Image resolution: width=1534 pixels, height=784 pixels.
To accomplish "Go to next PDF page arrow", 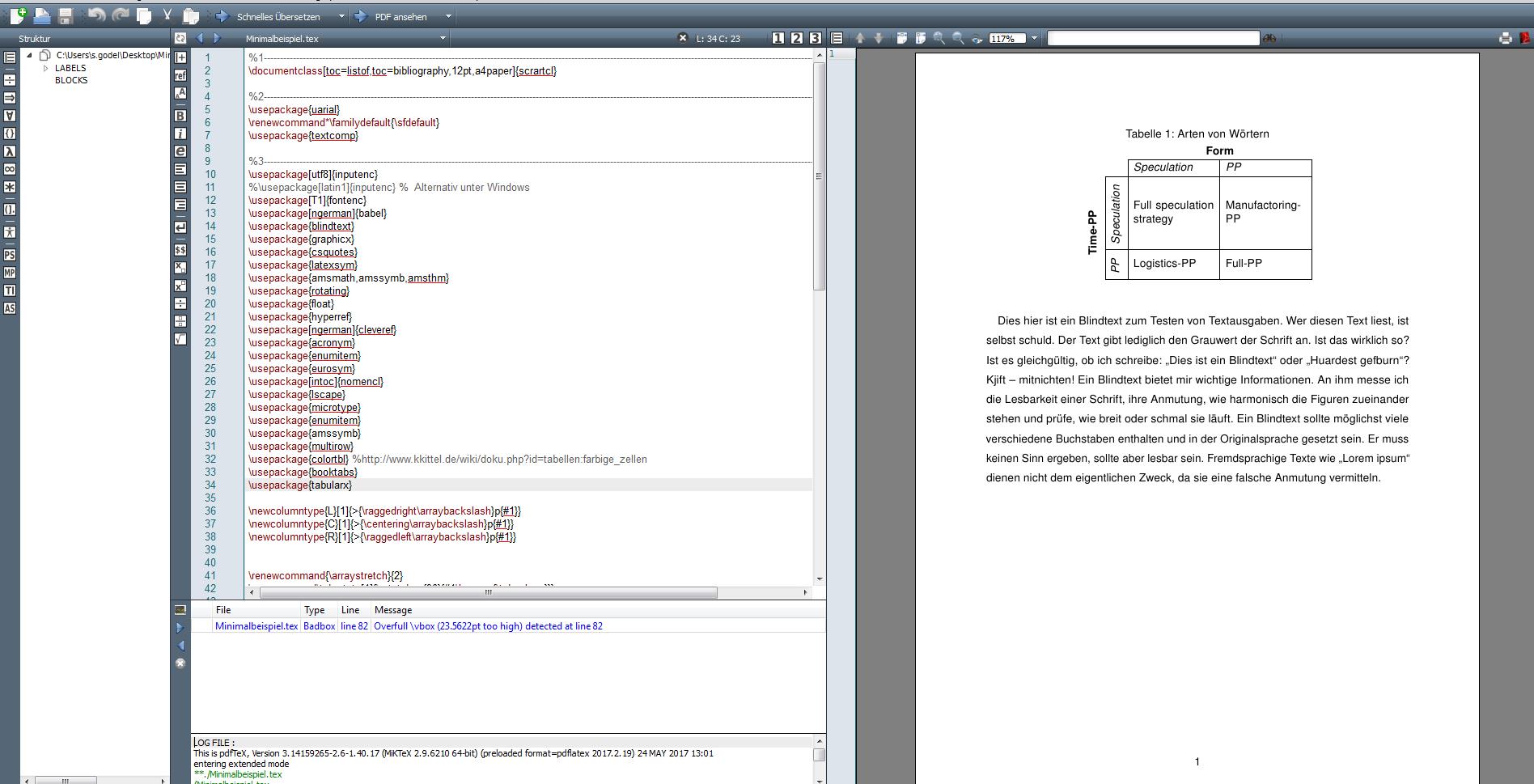I will 879,38.
